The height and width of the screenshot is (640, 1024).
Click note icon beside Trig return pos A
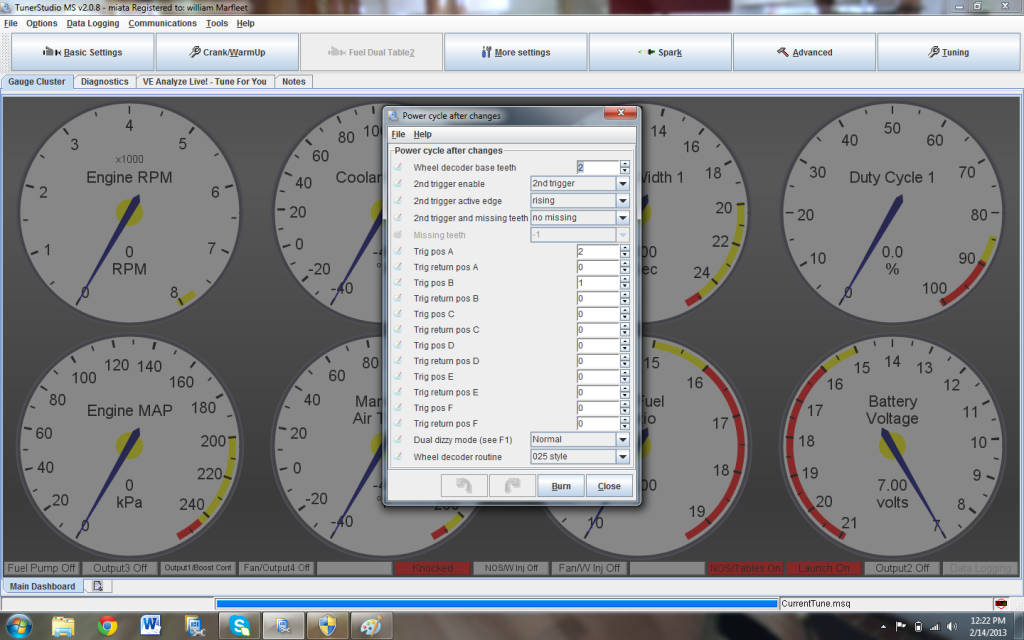pyautogui.click(x=398, y=267)
